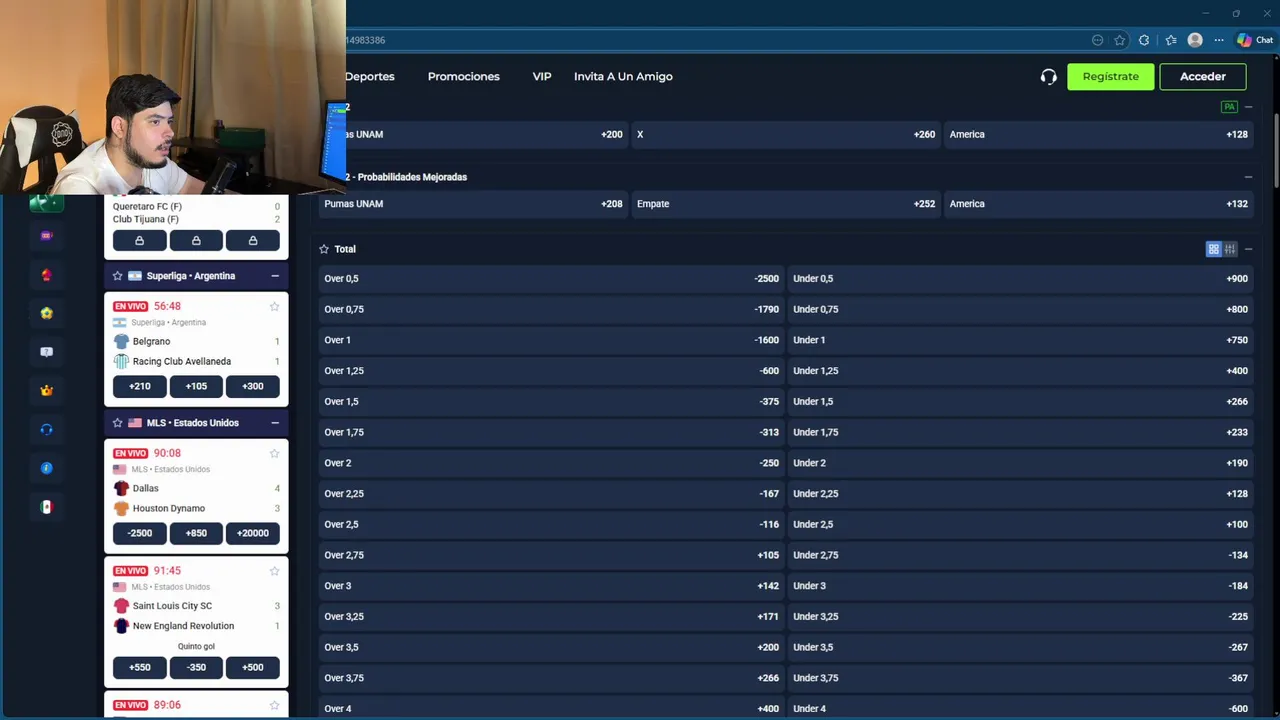Select Under 2,75 at -134

(x=1020, y=555)
